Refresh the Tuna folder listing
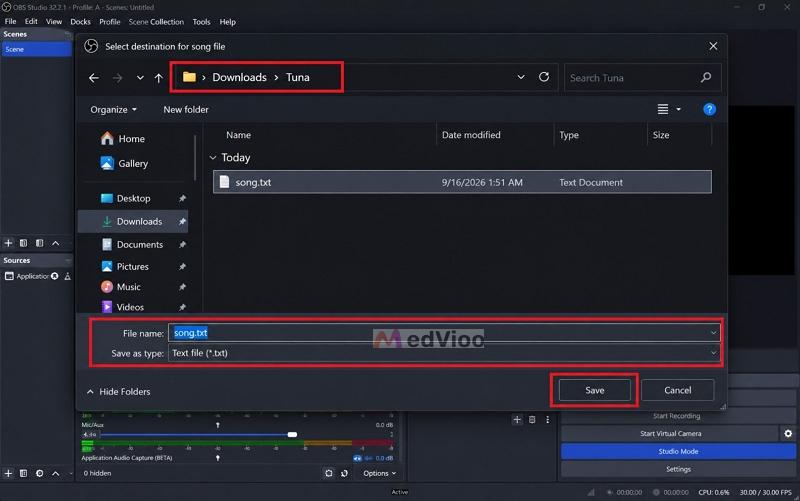The image size is (800, 501). tap(544, 77)
